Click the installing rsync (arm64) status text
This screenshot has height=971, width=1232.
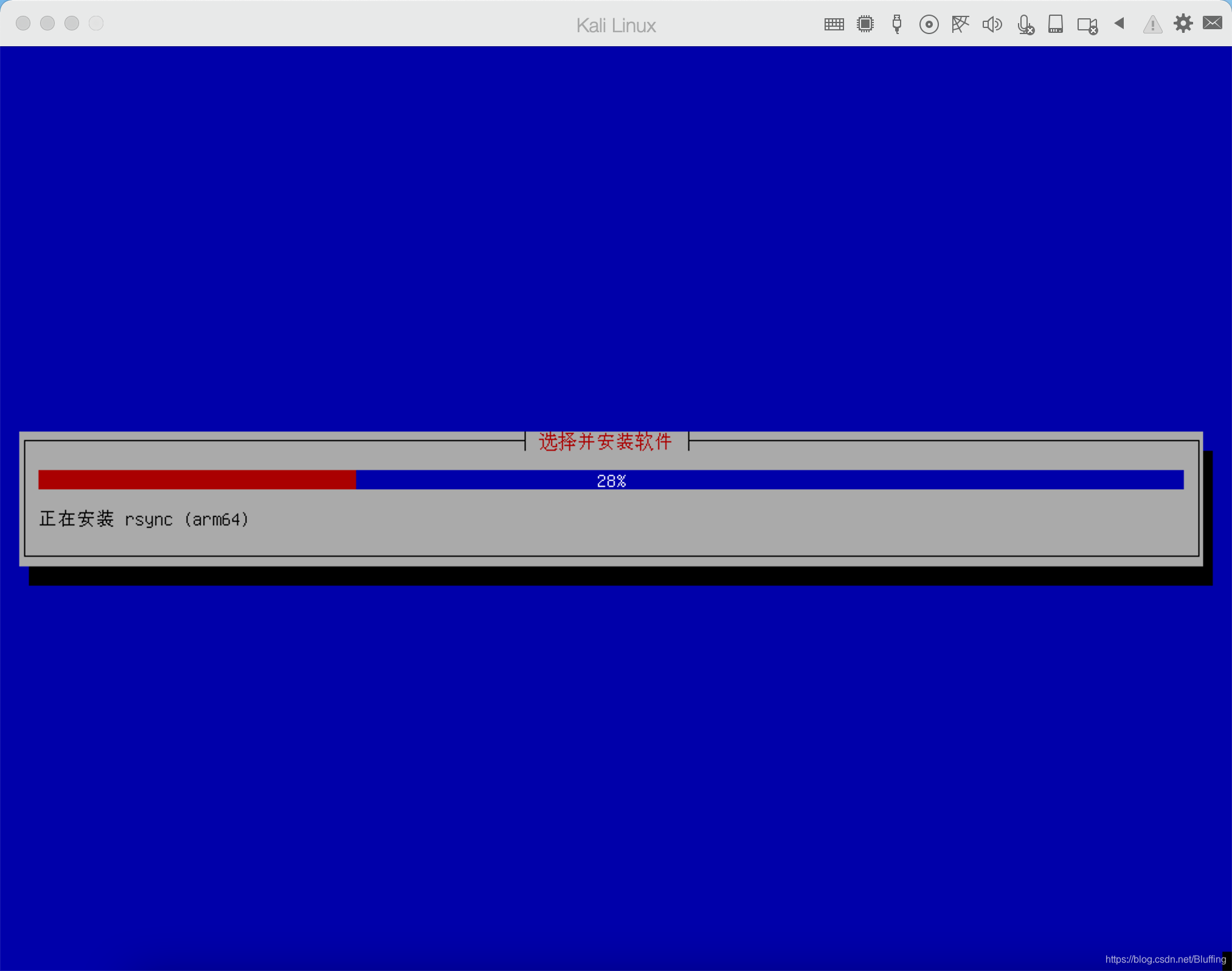[144, 520]
